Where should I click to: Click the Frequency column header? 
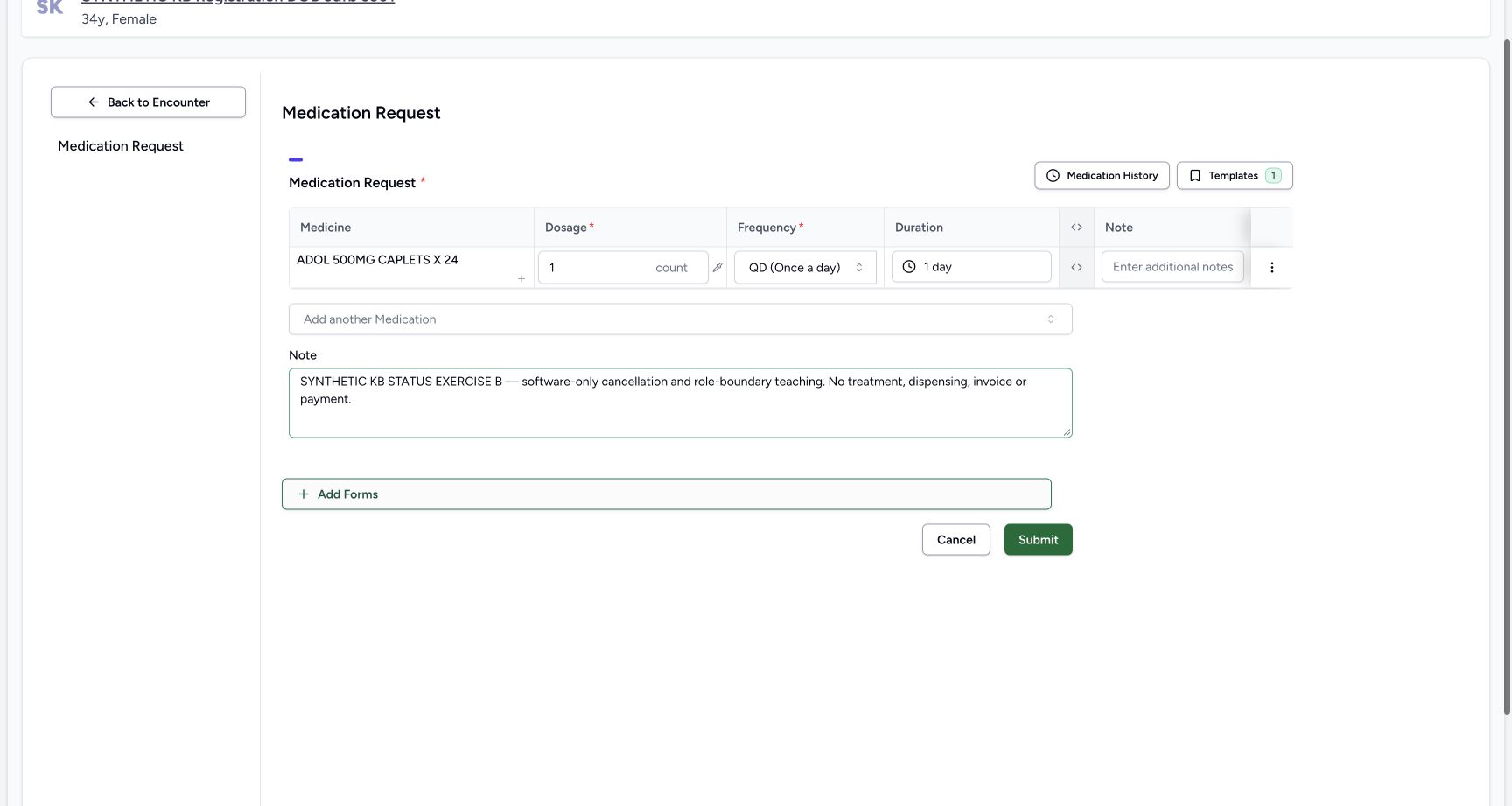coord(805,228)
